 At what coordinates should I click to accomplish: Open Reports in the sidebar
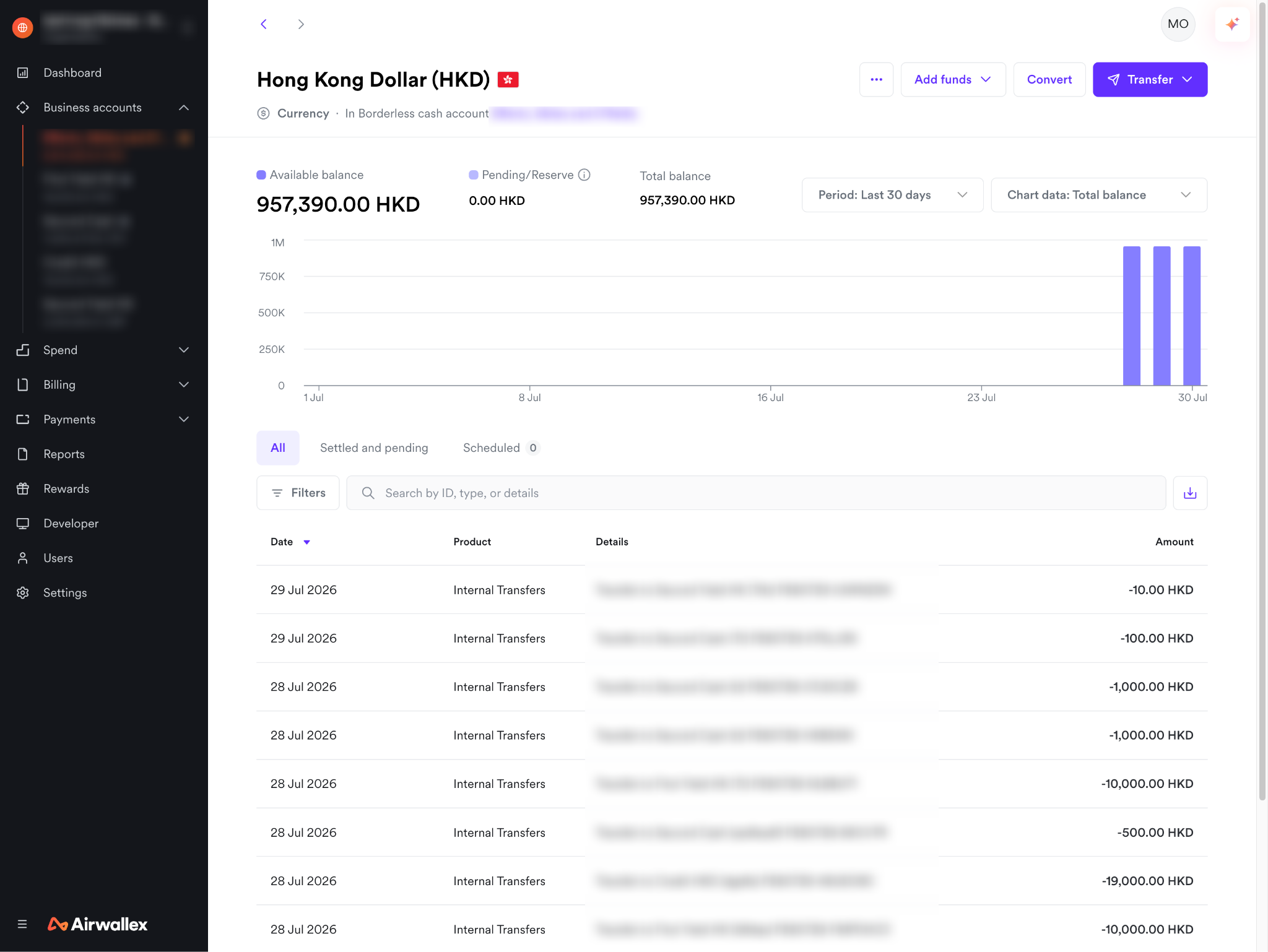[64, 454]
